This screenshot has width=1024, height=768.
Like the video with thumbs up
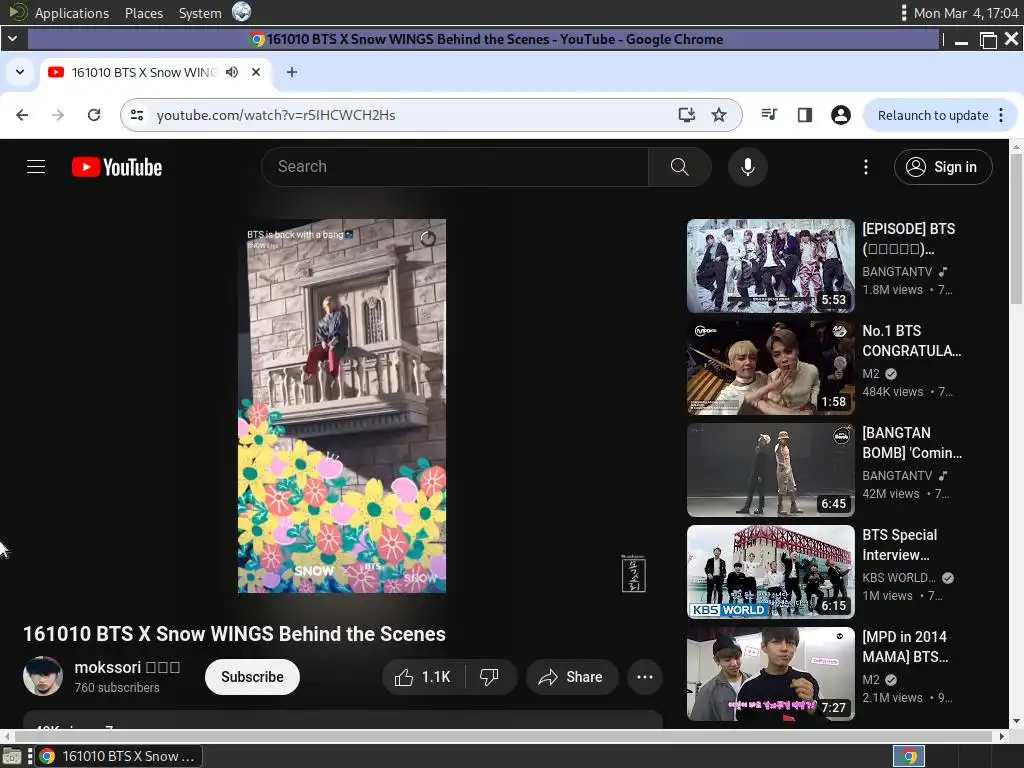pos(423,677)
